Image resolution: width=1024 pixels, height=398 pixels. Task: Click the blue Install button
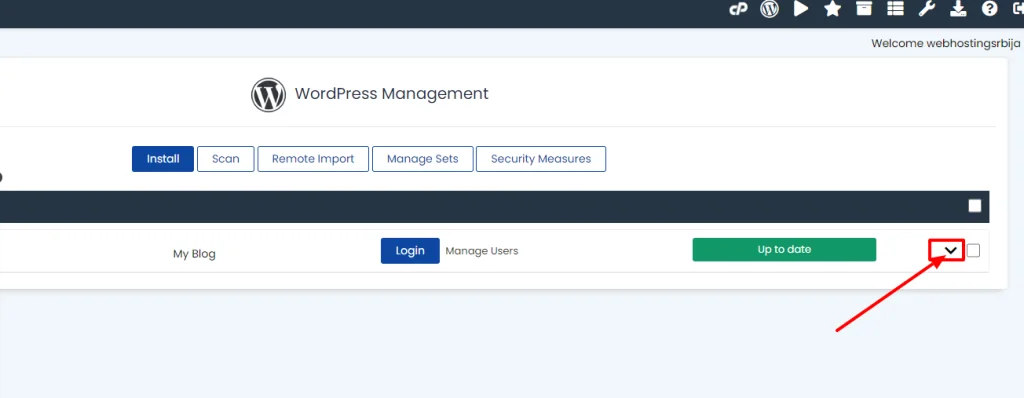(x=163, y=159)
